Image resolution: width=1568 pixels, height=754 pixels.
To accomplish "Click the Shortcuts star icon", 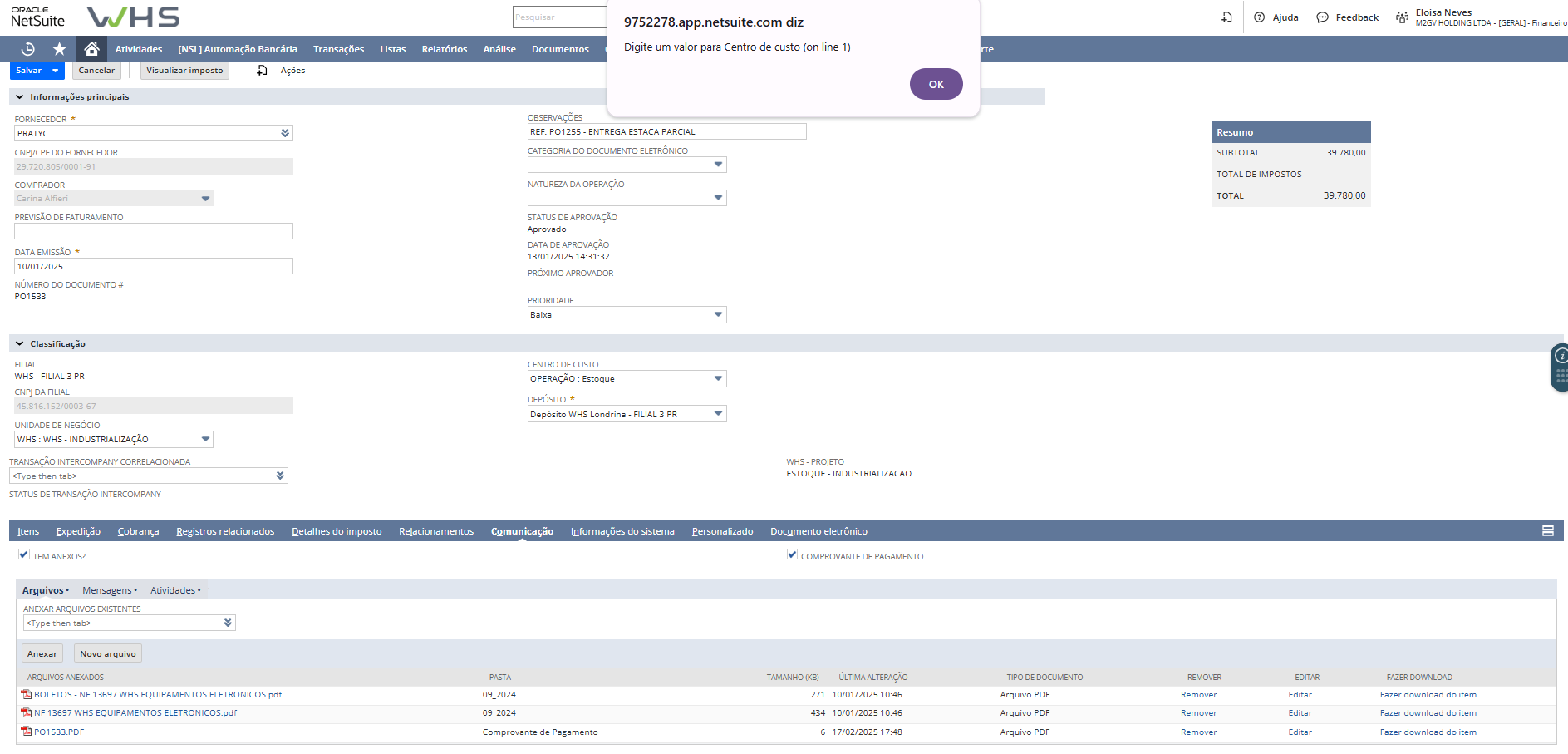I will coord(59,49).
